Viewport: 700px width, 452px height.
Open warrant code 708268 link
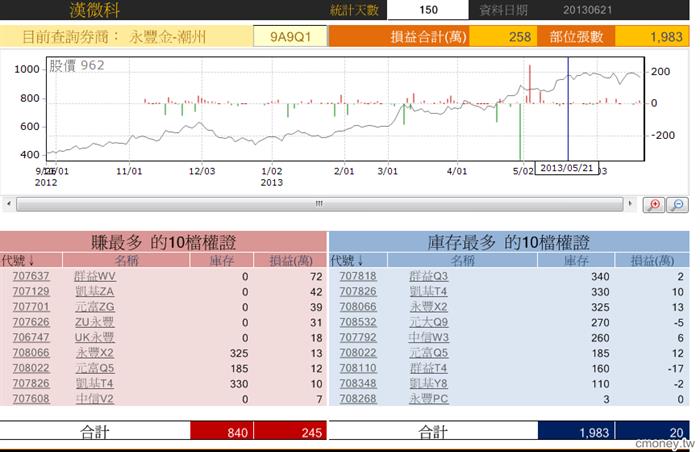(x=358, y=399)
